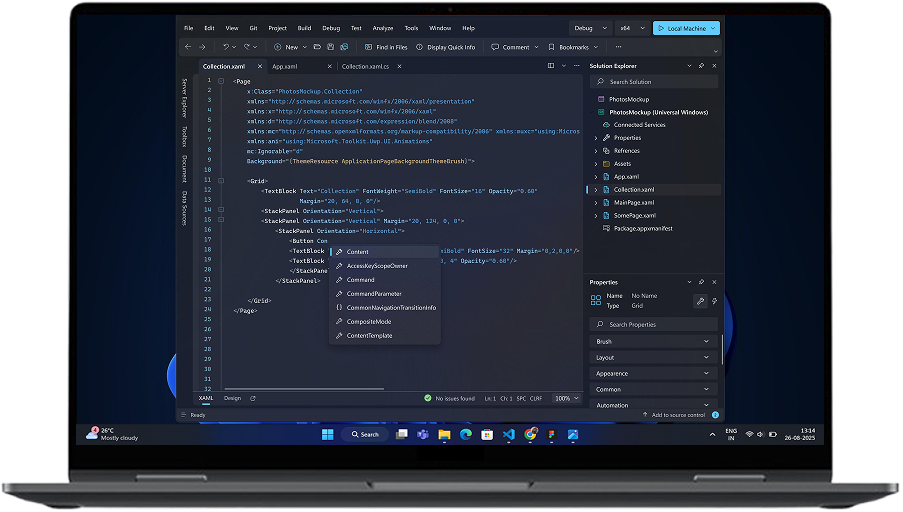Open the 100% zoom dropdown

(x=567, y=399)
